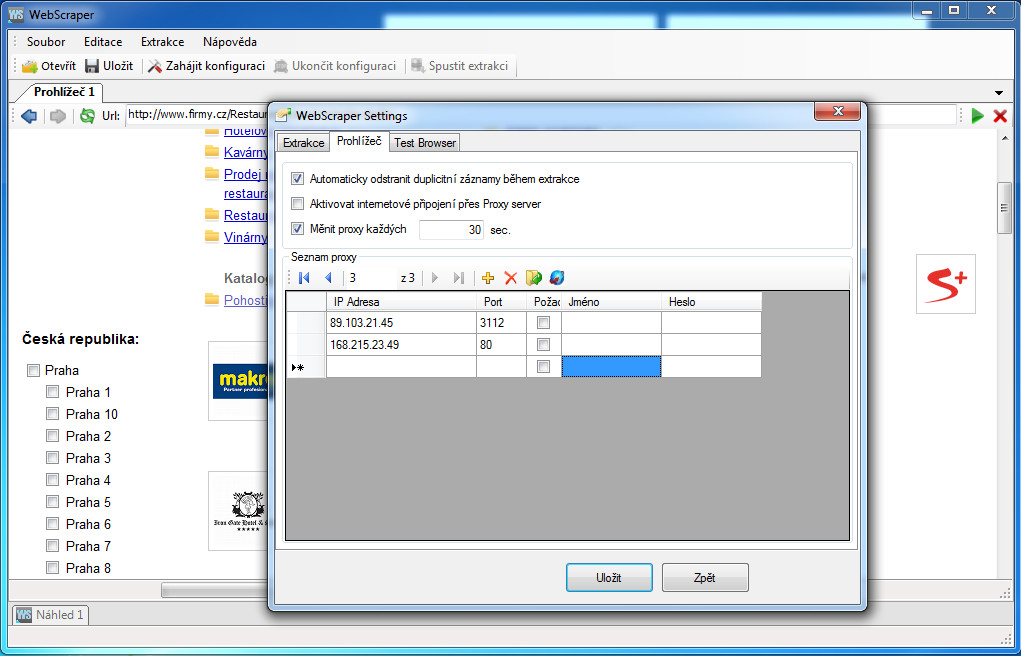Add new proxy with plus icon
The image size is (1021, 656).
tap(488, 278)
